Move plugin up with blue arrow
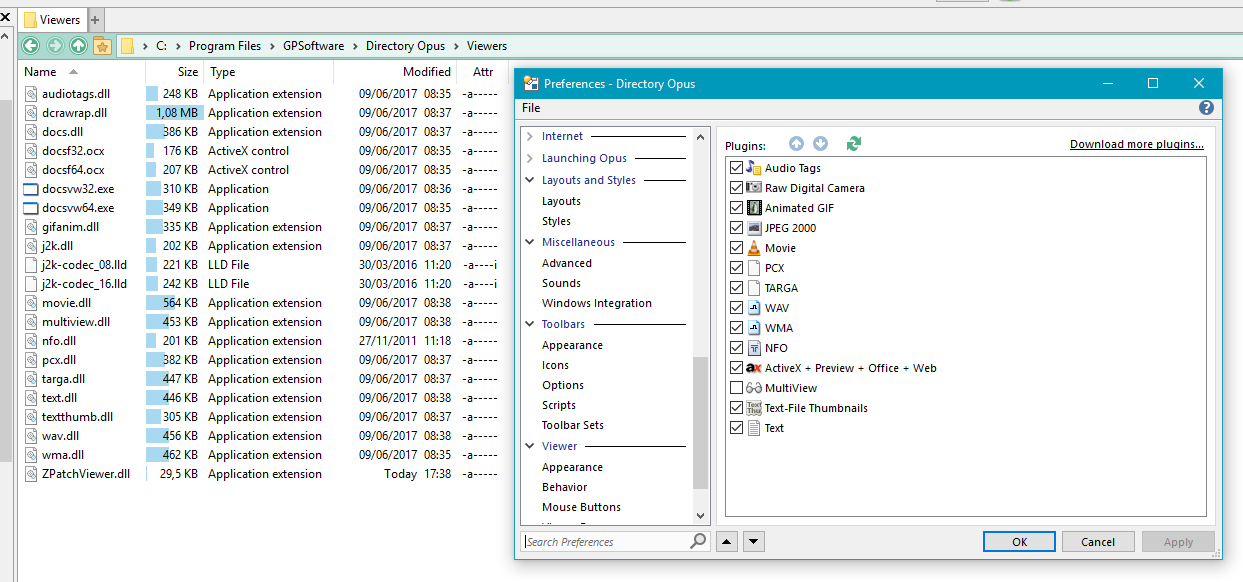1243x582 pixels. point(796,144)
